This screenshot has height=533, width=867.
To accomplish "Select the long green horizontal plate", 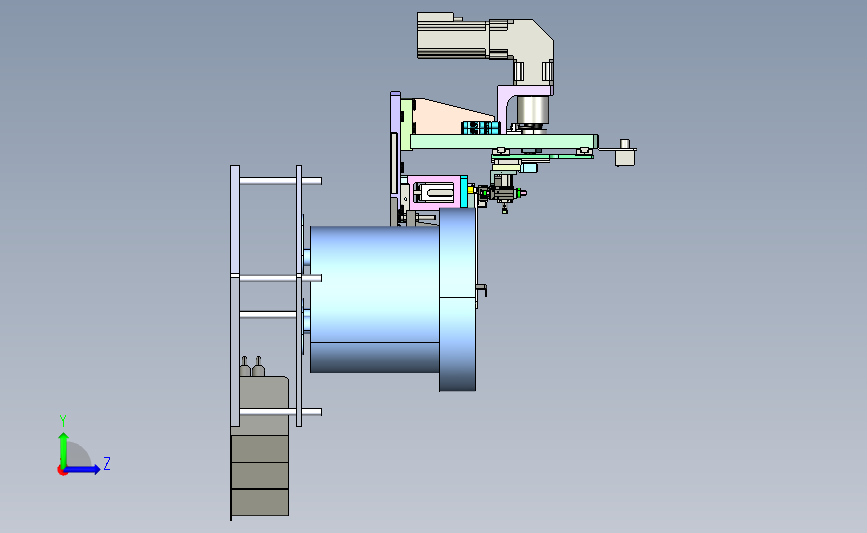I will (504, 142).
